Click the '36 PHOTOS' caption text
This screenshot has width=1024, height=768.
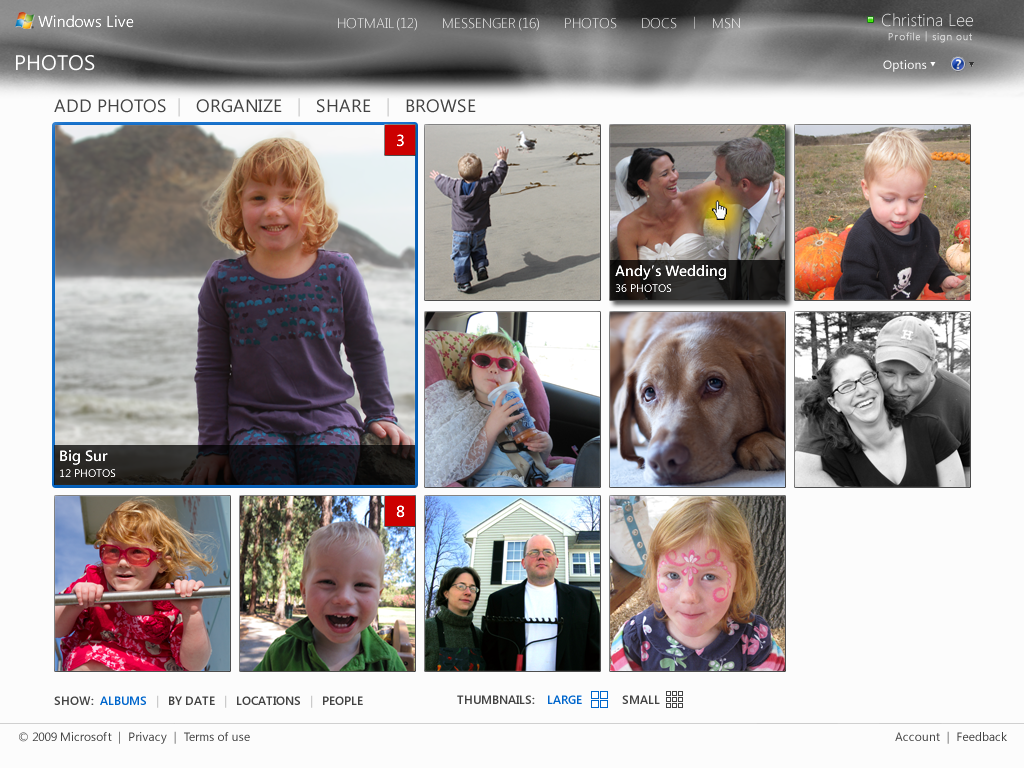tap(643, 288)
